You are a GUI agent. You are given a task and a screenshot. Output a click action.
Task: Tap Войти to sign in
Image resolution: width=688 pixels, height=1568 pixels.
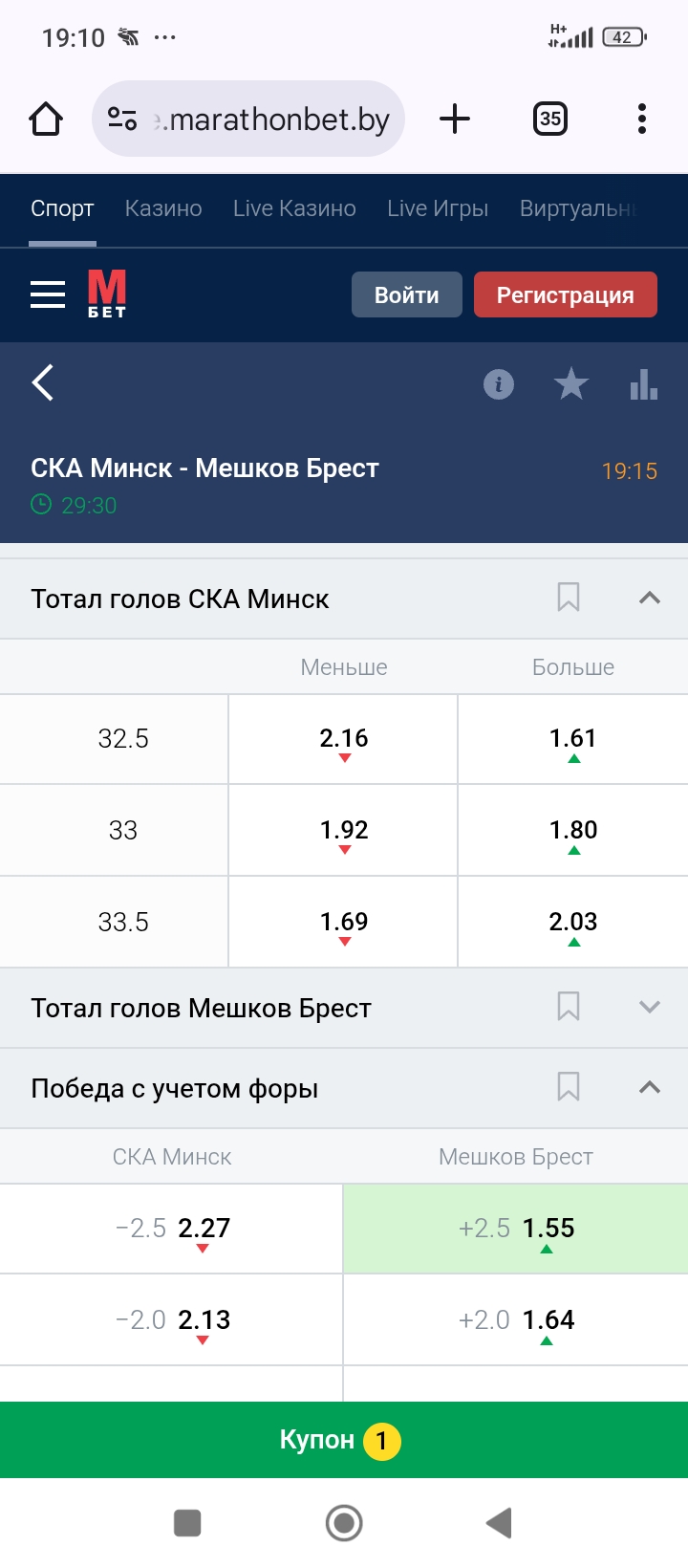(406, 294)
